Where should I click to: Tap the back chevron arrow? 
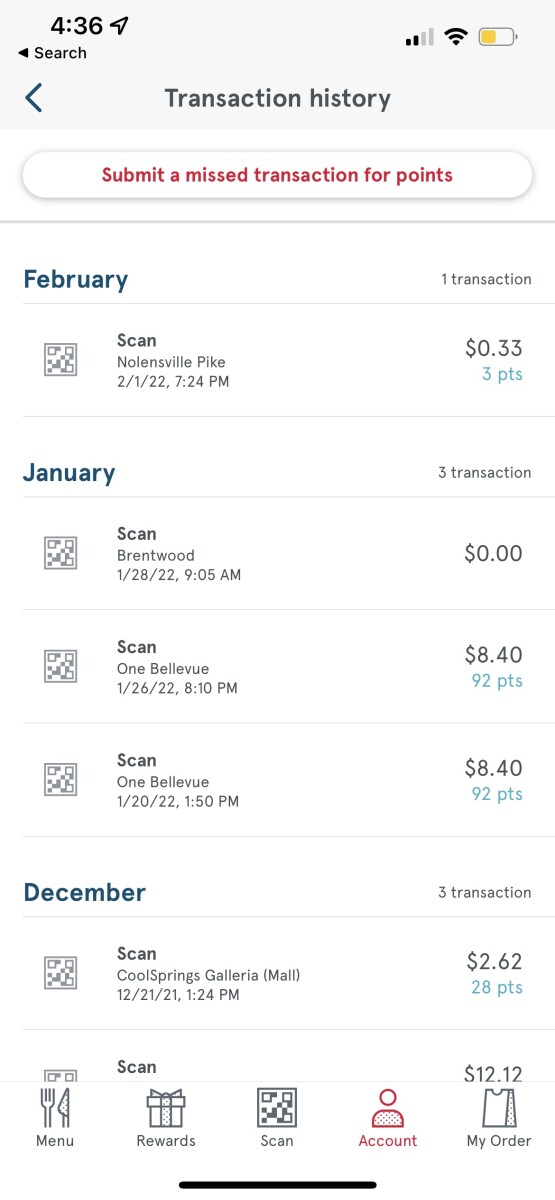(x=34, y=98)
